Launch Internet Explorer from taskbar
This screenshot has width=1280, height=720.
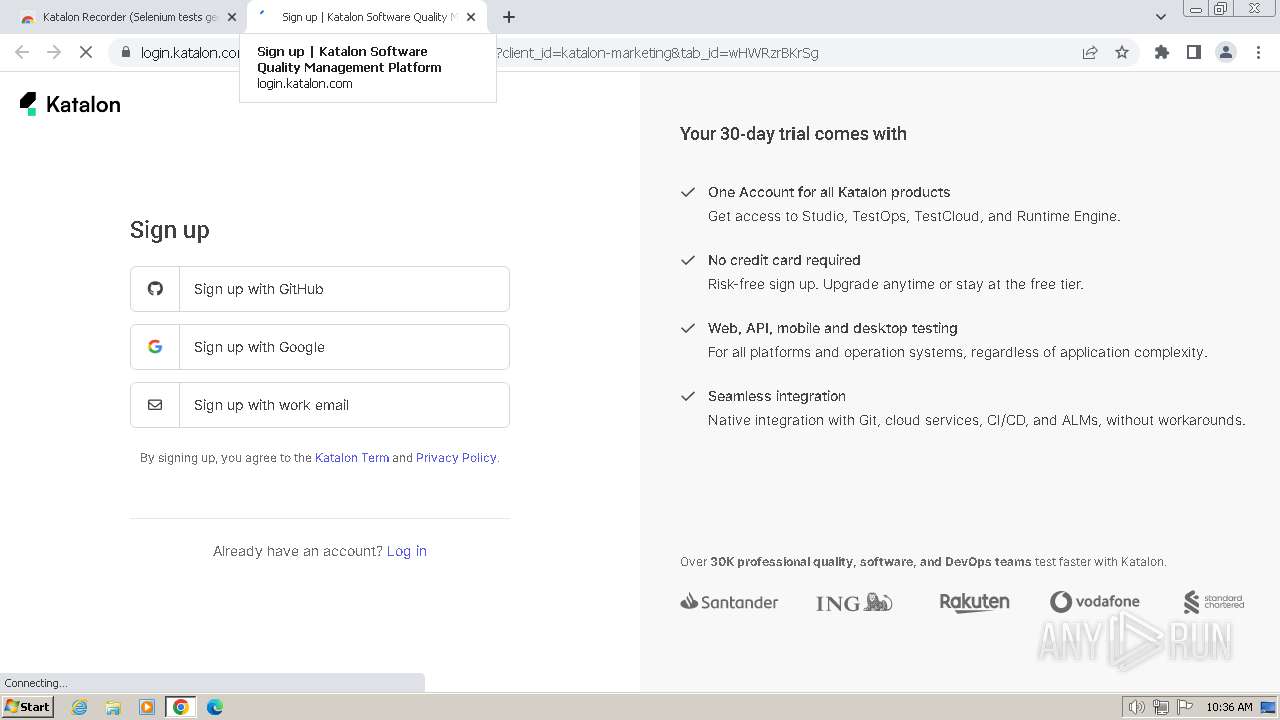(x=79, y=707)
